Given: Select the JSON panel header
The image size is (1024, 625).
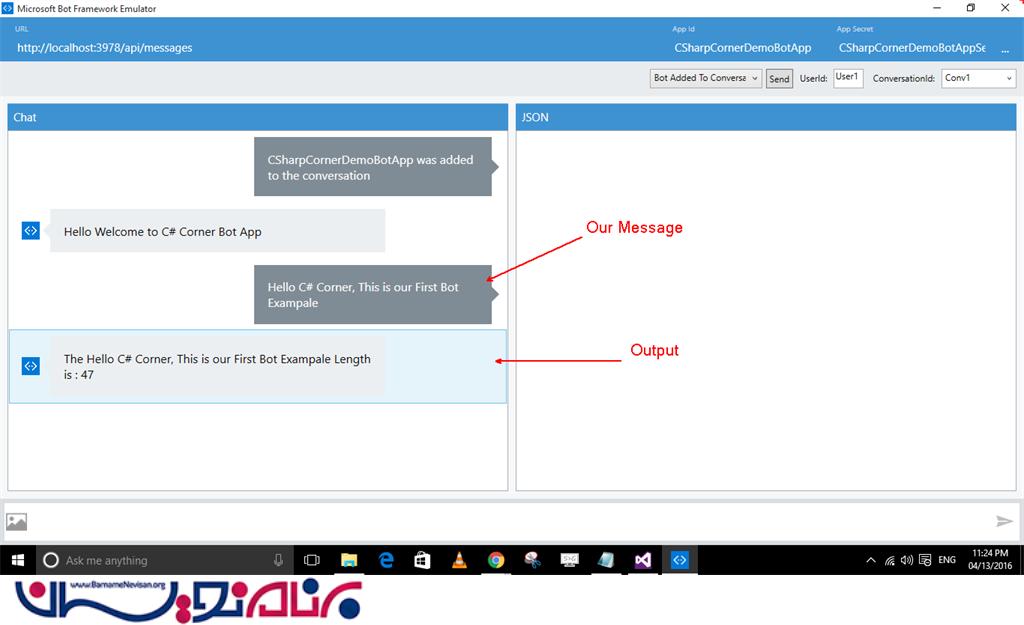Looking at the screenshot, I should 766,118.
